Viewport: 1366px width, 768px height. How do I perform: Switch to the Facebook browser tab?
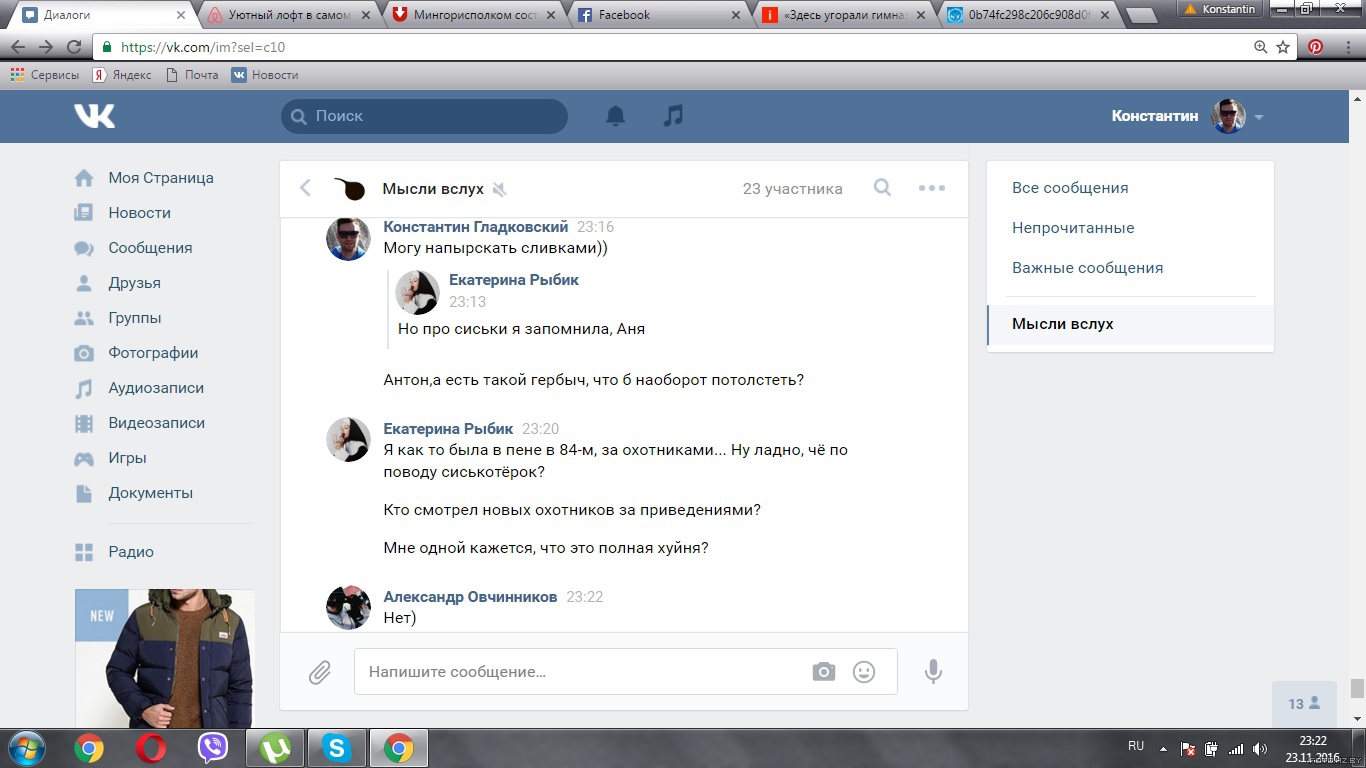tap(657, 15)
